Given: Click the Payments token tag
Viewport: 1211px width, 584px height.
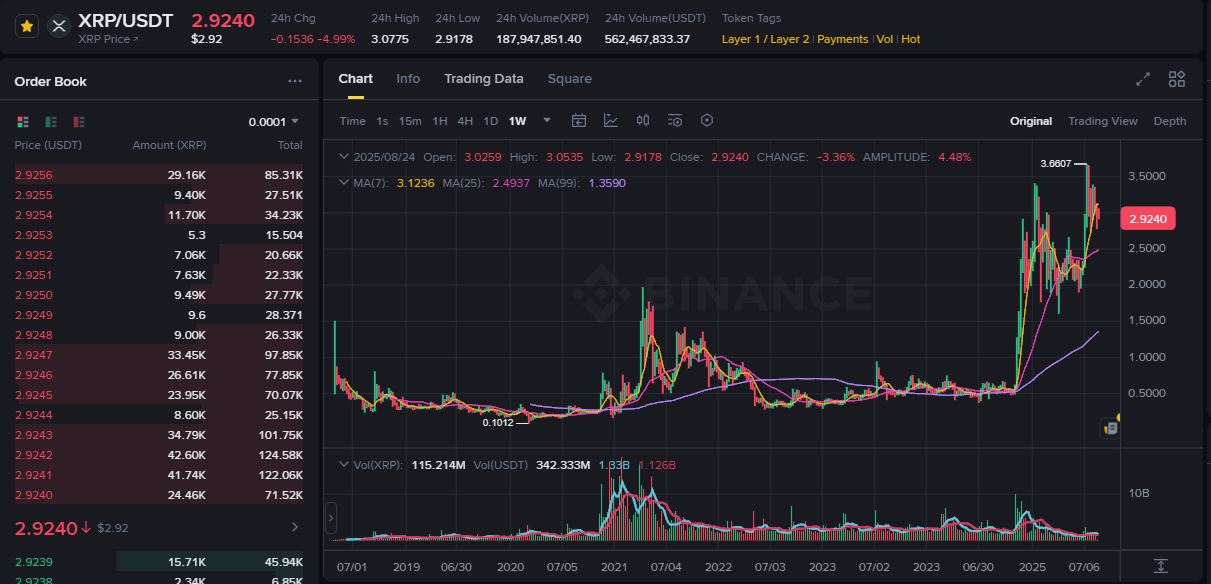Looking at the screenshot, I should point(843,39).
